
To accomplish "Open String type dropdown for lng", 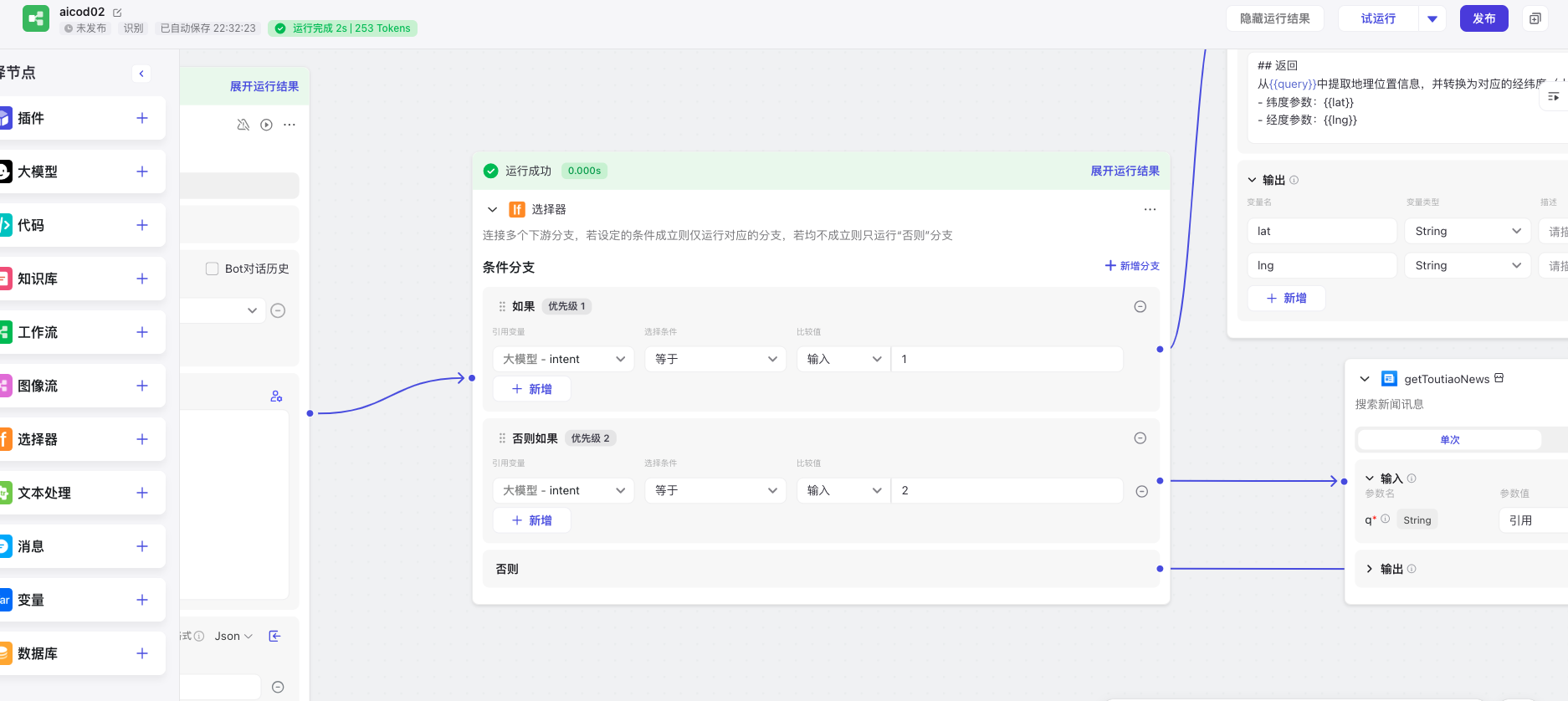I will click(1468, 265).
